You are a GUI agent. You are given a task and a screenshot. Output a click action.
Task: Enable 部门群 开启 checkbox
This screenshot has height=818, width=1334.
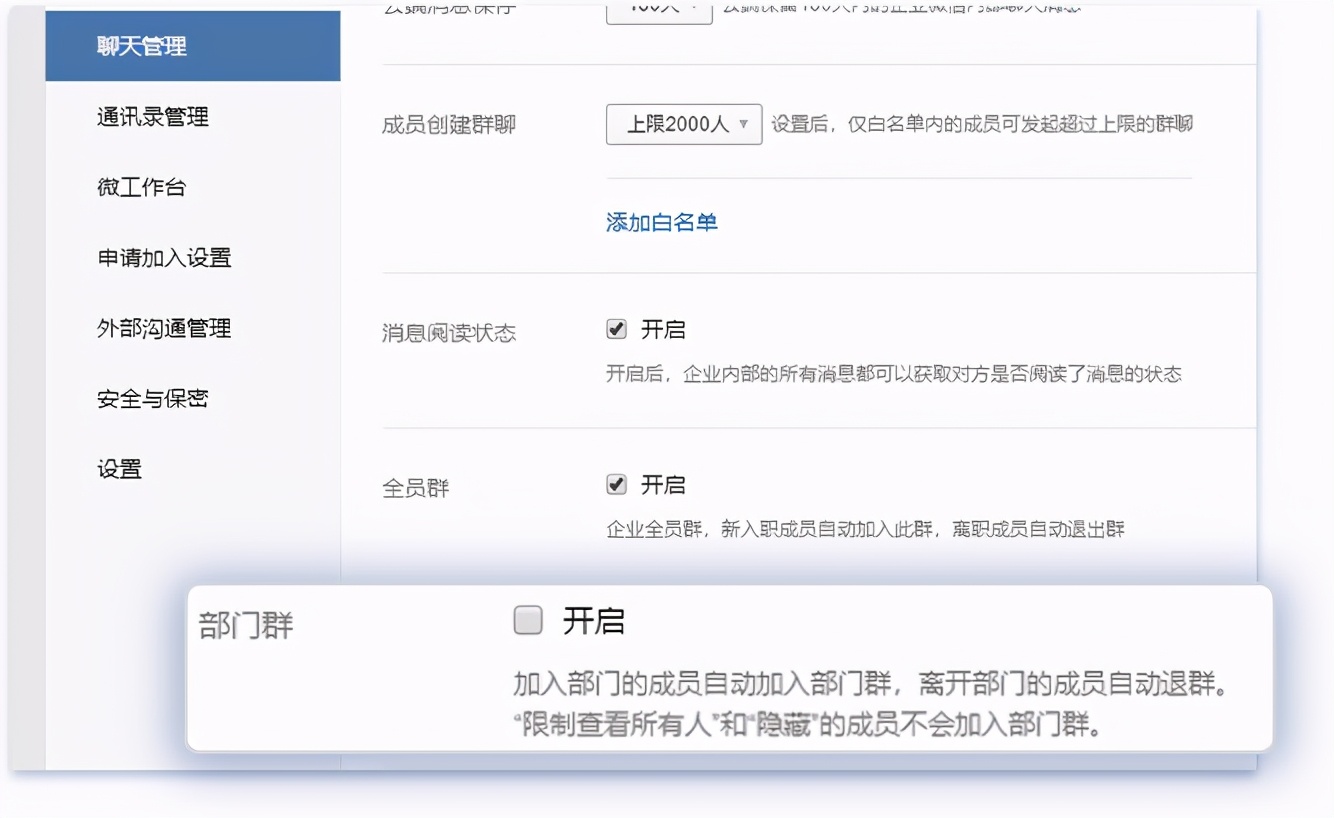point(528,621)
